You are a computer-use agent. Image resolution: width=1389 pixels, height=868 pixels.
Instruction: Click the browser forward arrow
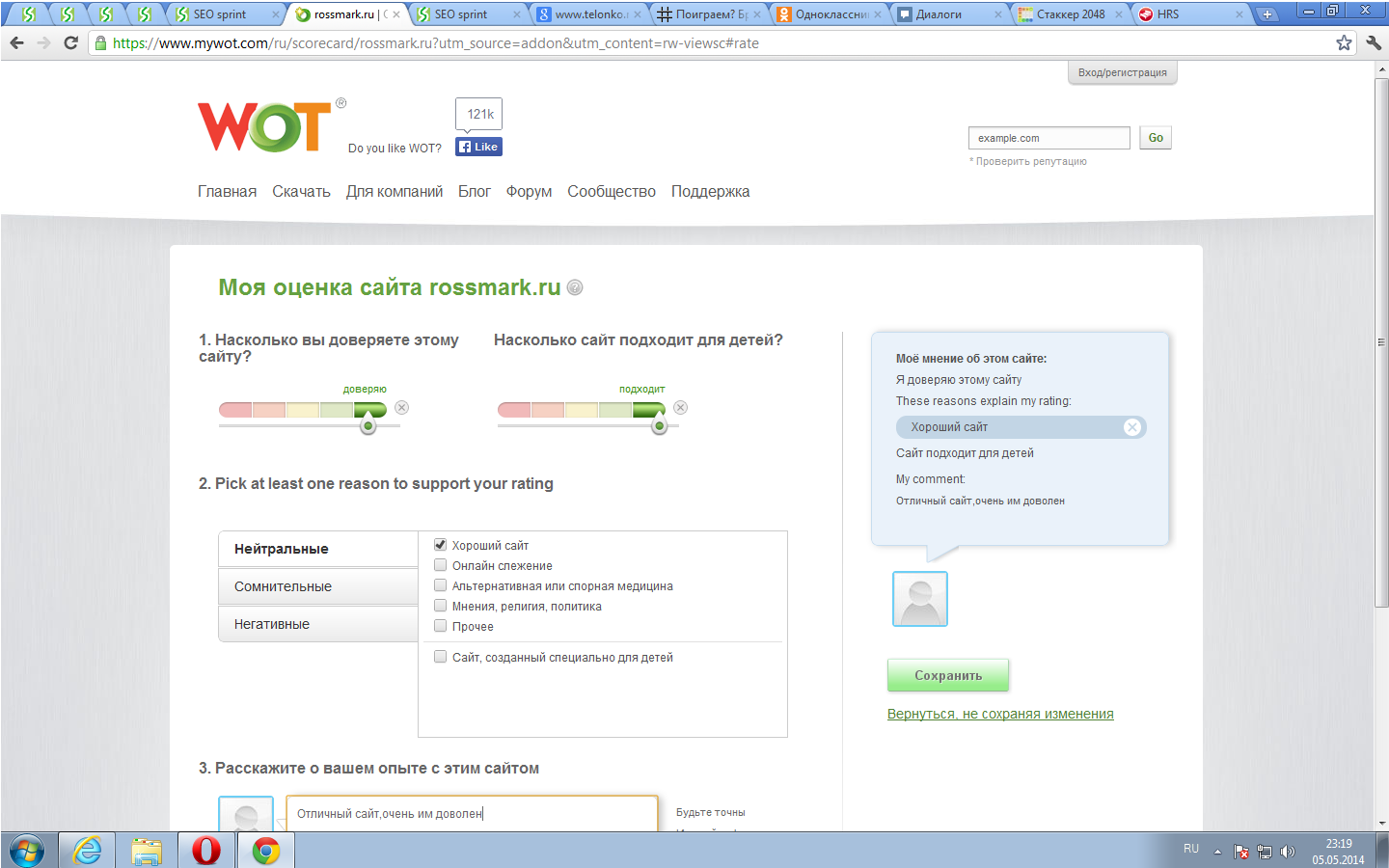pos(43,42)
